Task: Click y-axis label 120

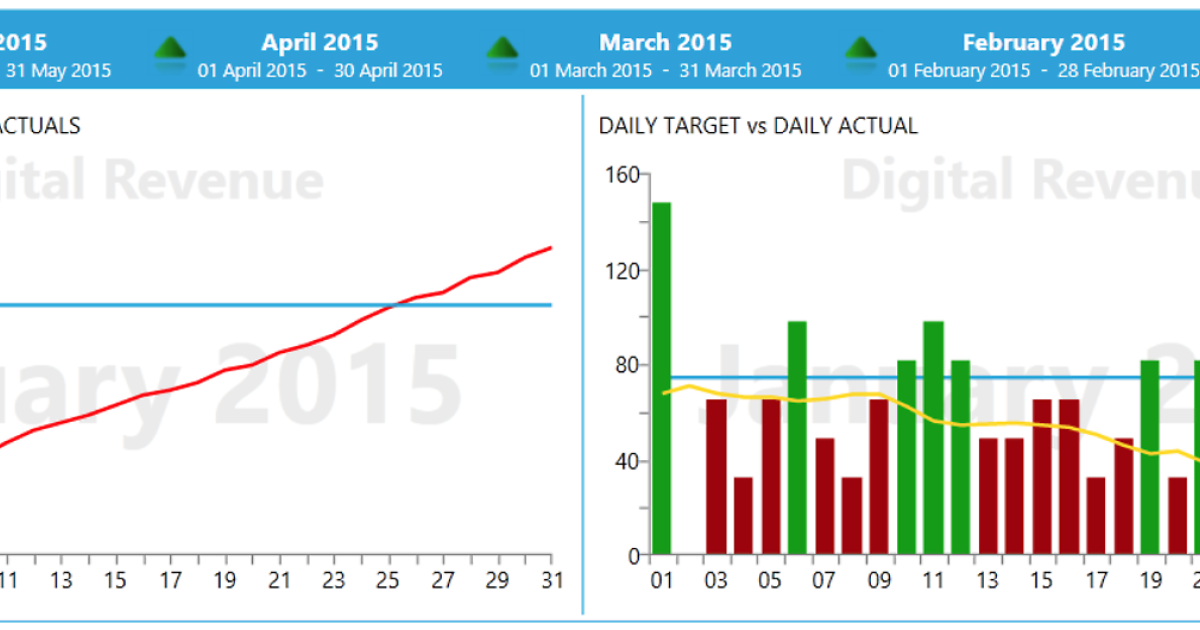Action: click(x=623, y=270)
